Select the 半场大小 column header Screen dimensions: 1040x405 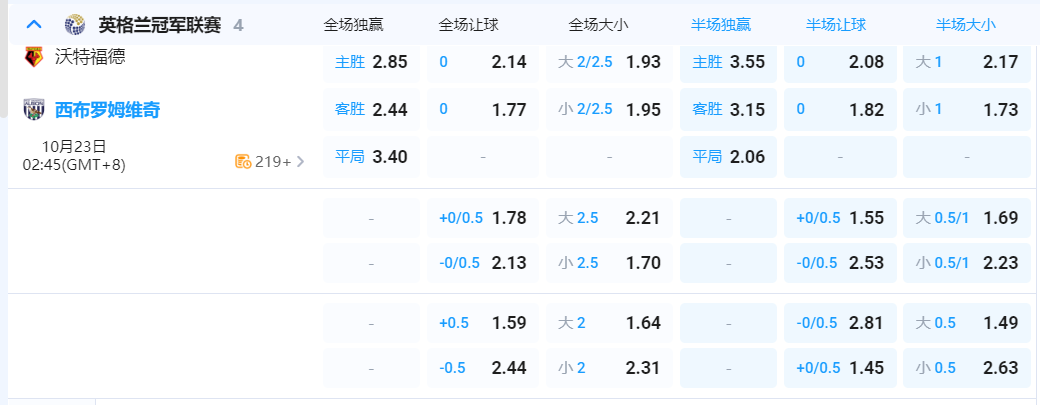pyautogui.click(x=966, y=24)
